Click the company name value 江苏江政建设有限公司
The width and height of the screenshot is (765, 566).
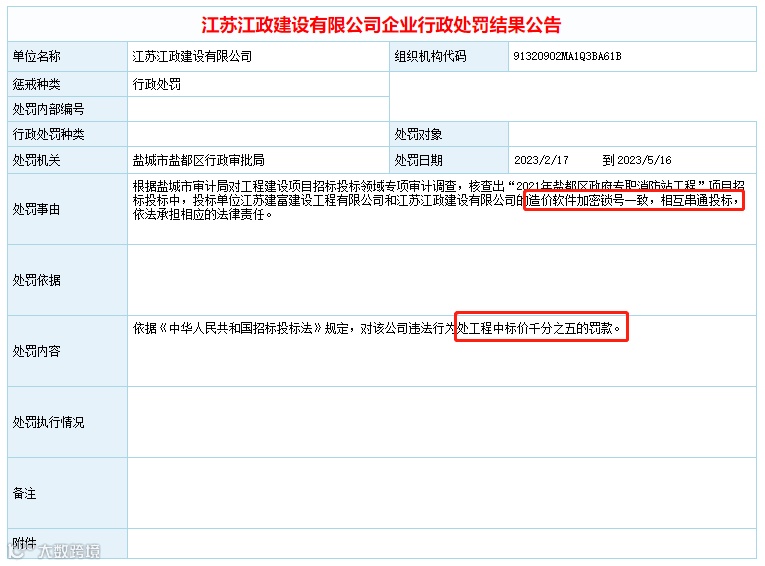(x=192, y=57)
